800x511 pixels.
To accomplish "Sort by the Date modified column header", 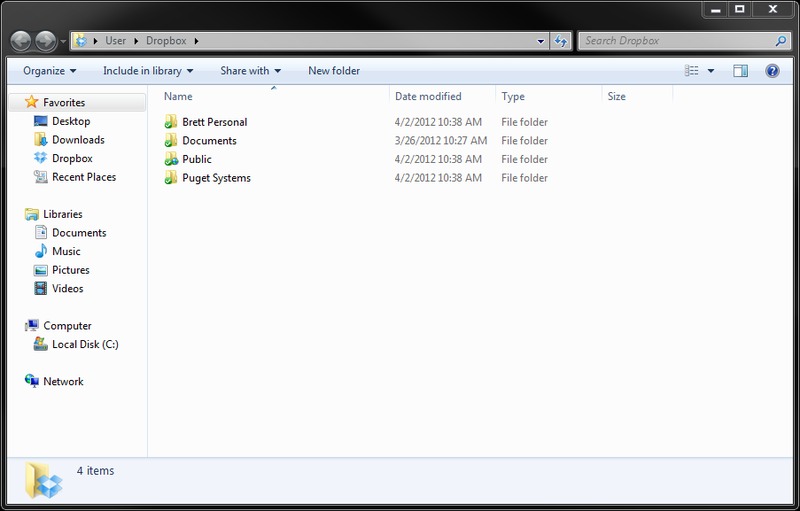I will pyautogui.click(x=428, y=97).
